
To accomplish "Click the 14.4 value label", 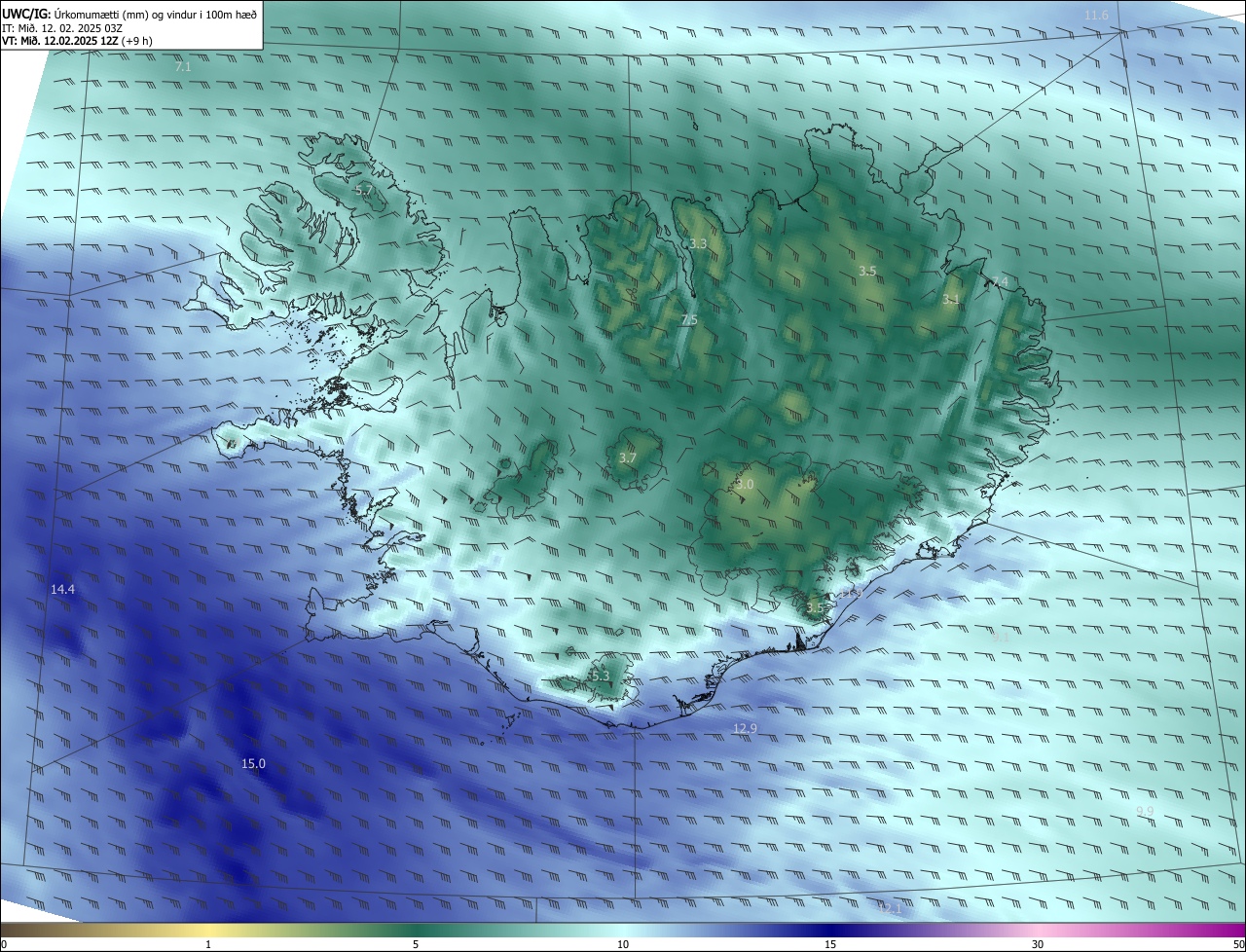I will click(x=62, y=590).
